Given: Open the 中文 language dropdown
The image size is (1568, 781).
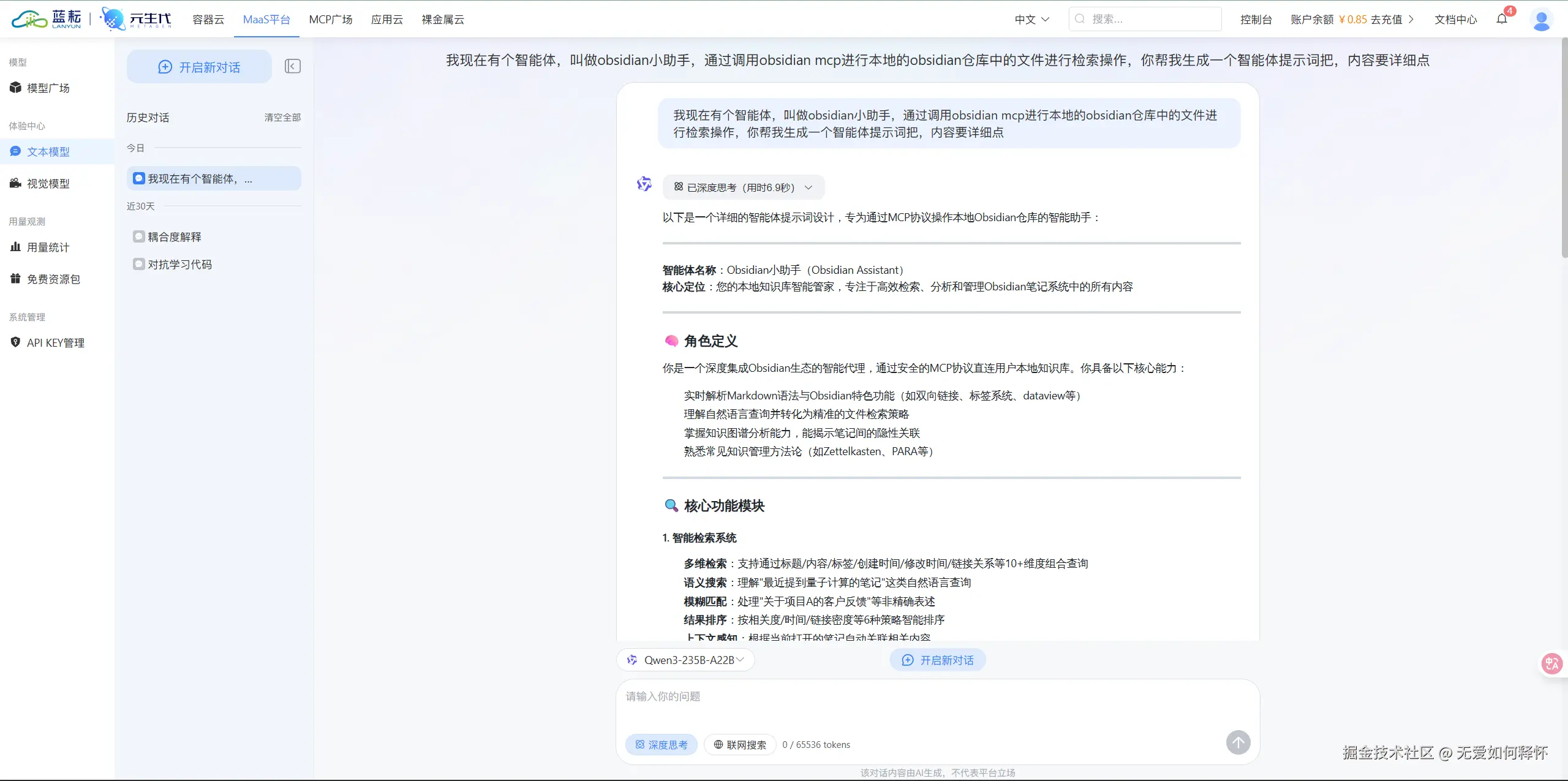Looking at the screenshot, I should [1031, 20].
